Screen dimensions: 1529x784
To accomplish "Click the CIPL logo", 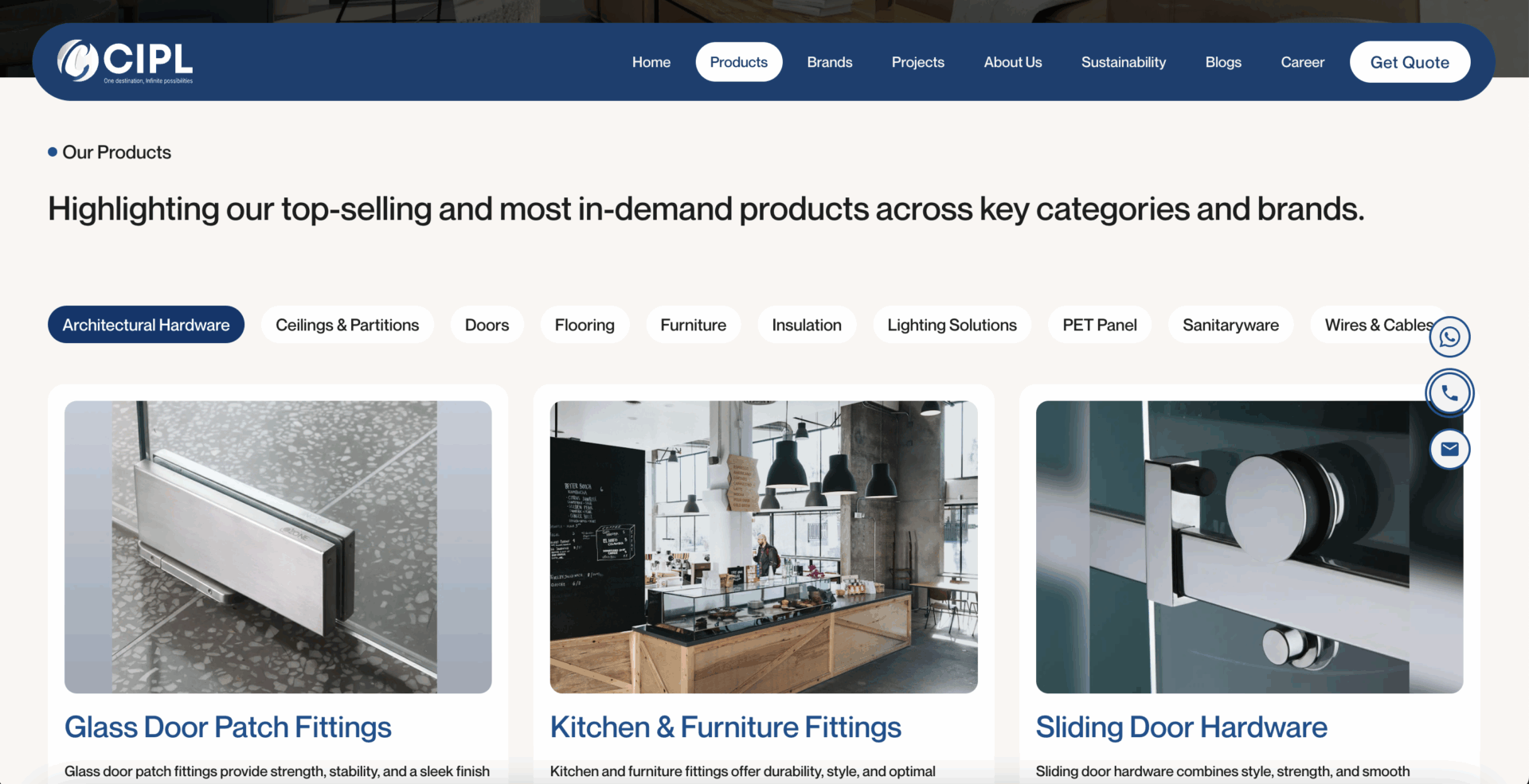I will (x=125, y=61).
